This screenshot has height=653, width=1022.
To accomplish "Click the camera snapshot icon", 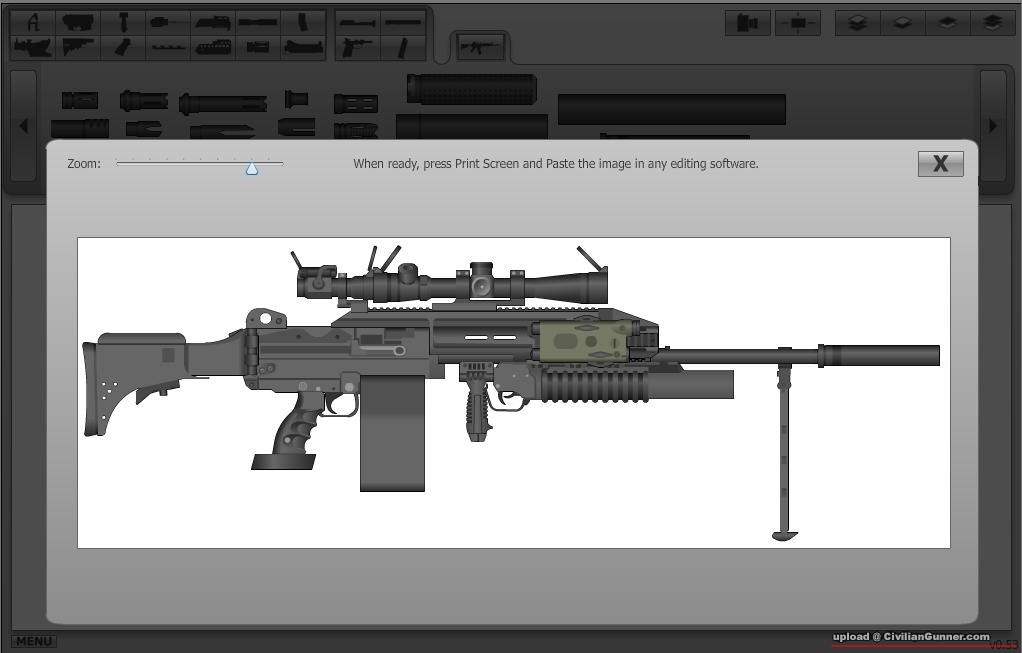I will coord(747,23).
